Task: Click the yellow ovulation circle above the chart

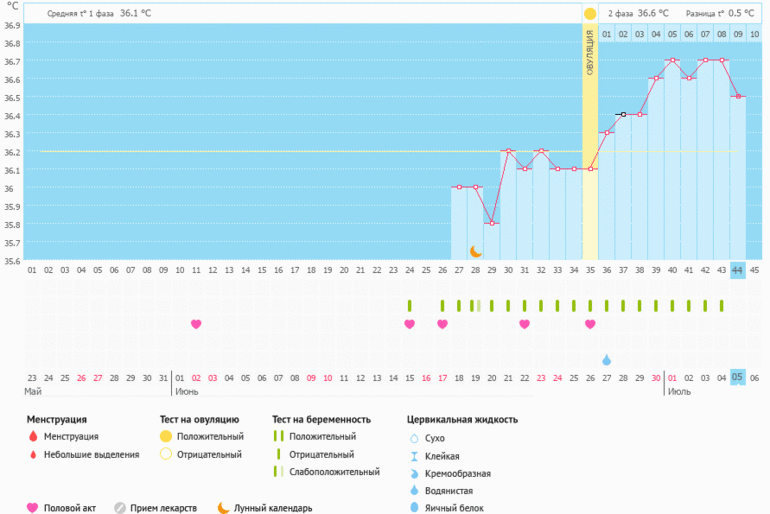Action: pyautogui.click(x=590, y=14)
